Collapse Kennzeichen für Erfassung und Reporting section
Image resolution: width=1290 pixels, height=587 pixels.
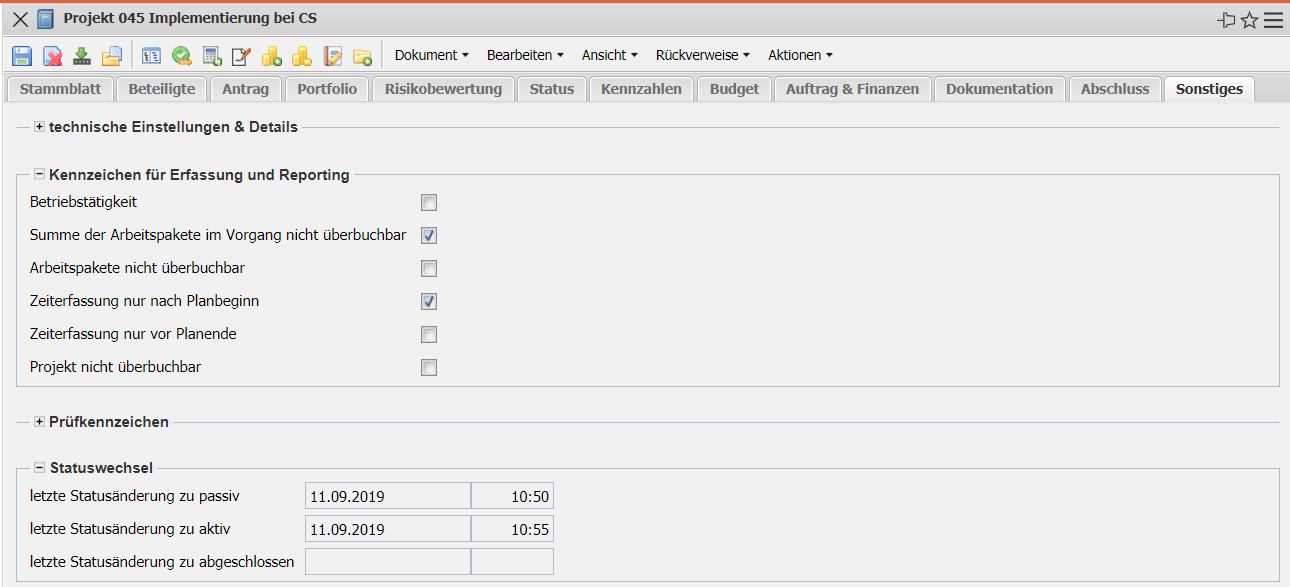click(40, 175)
